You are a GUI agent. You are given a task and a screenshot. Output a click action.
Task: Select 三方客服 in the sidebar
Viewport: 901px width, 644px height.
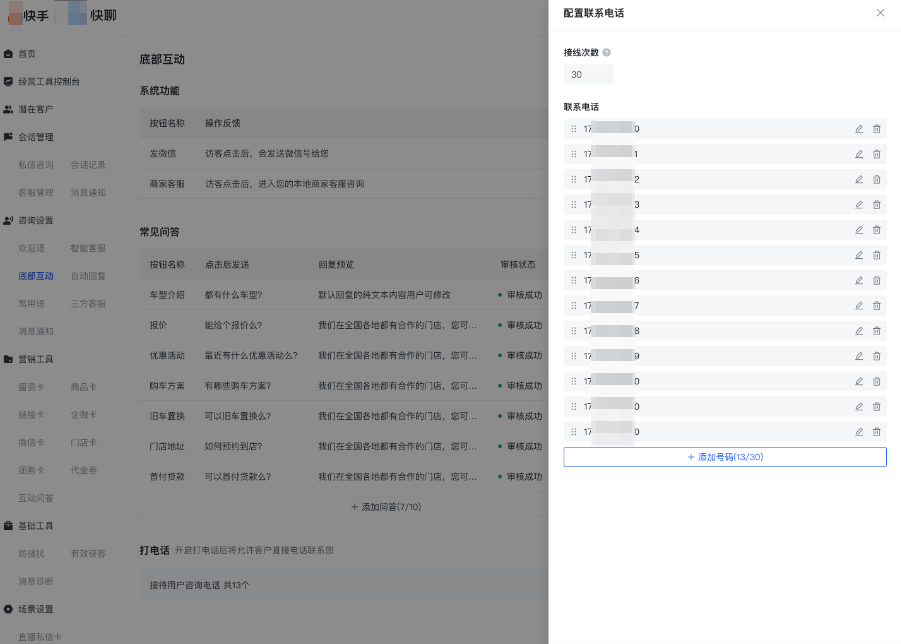(88, 303)
